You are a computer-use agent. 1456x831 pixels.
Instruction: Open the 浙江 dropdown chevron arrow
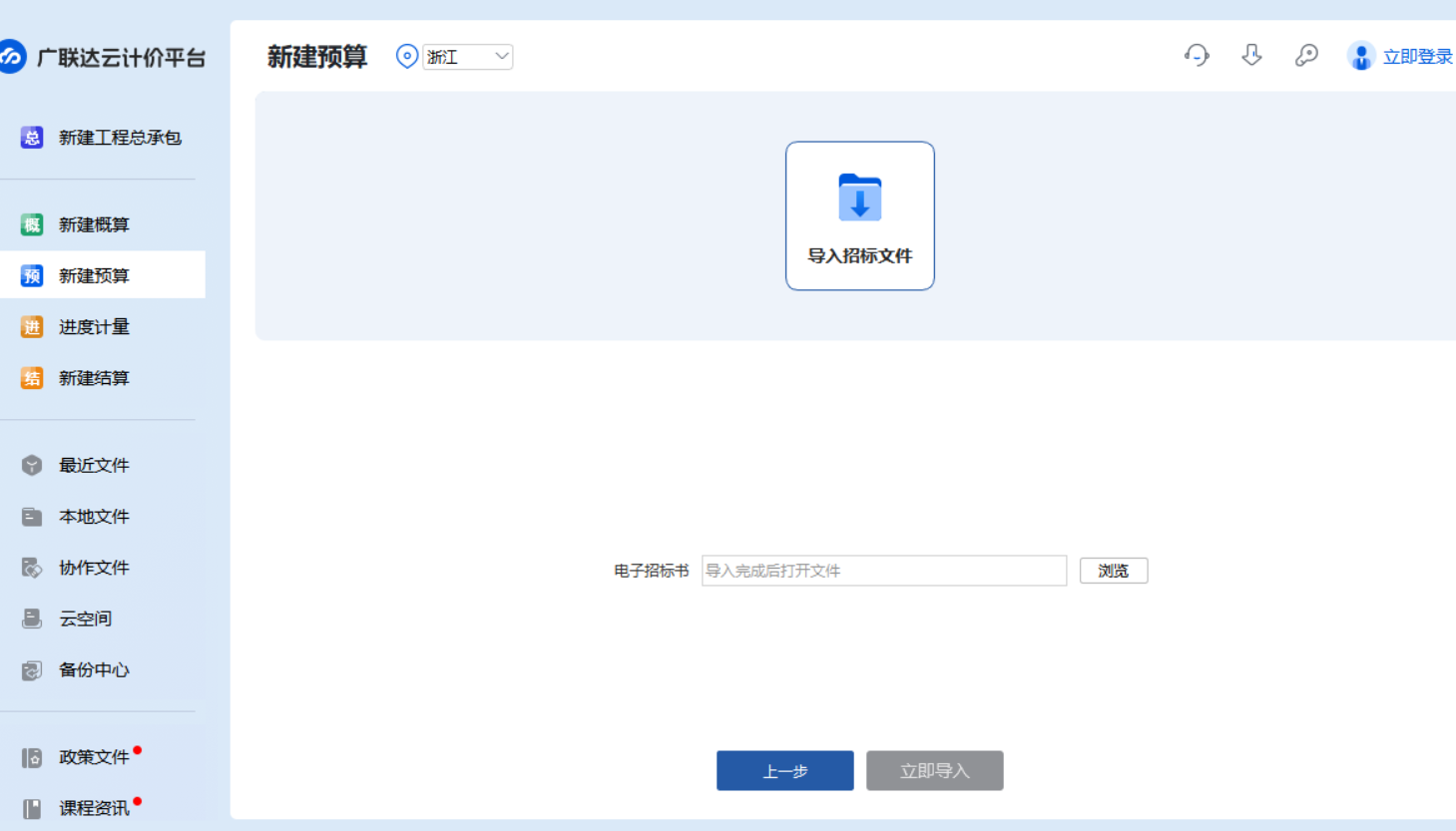coord(501,57)
